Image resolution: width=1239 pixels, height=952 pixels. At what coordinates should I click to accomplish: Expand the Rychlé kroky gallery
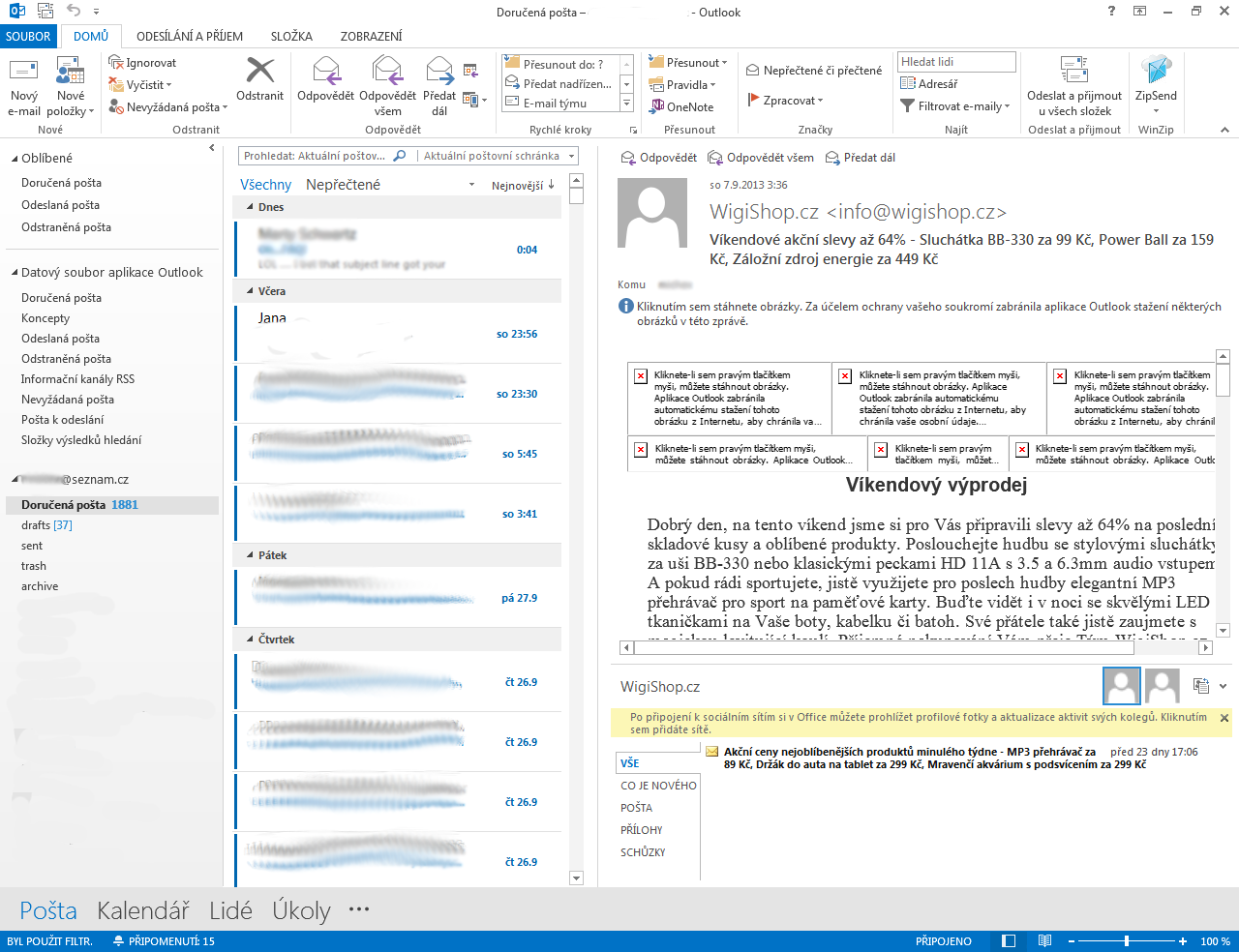coord(626,104)
